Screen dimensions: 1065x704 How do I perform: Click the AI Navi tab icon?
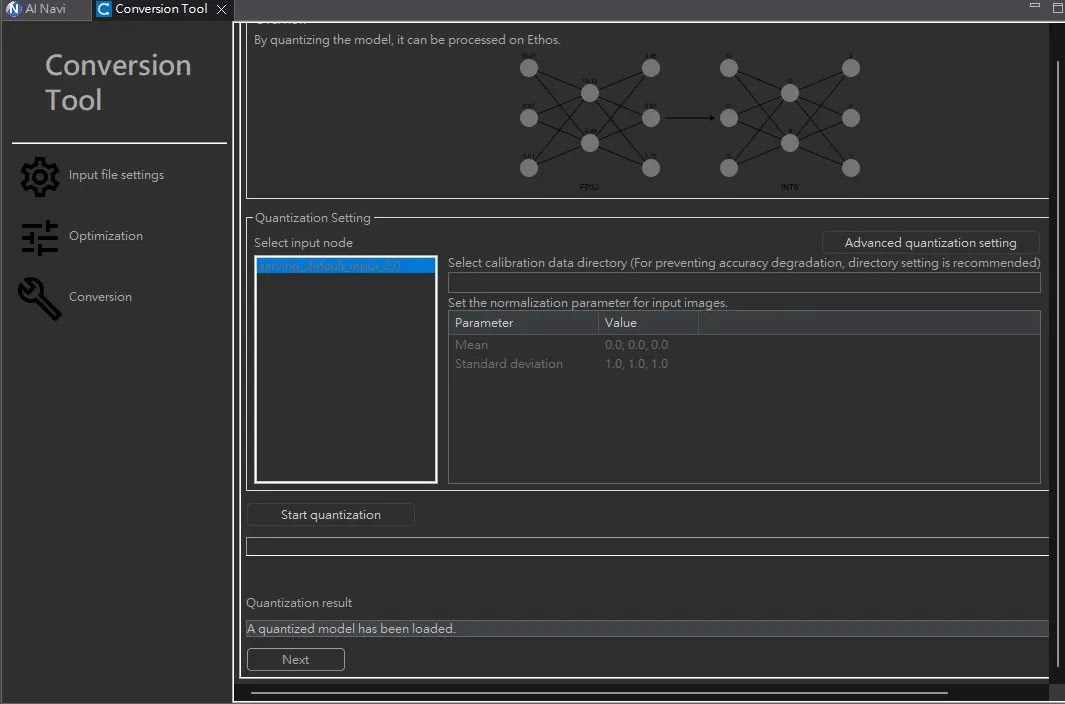pos(13,9)
